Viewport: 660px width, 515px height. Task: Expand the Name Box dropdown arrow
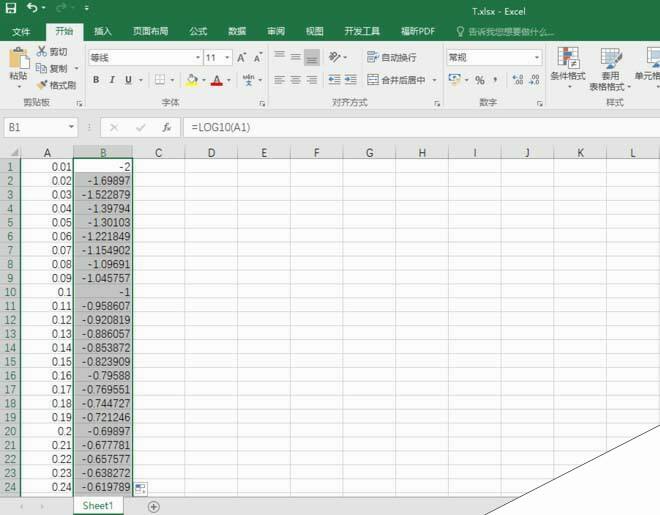[71, 128]
